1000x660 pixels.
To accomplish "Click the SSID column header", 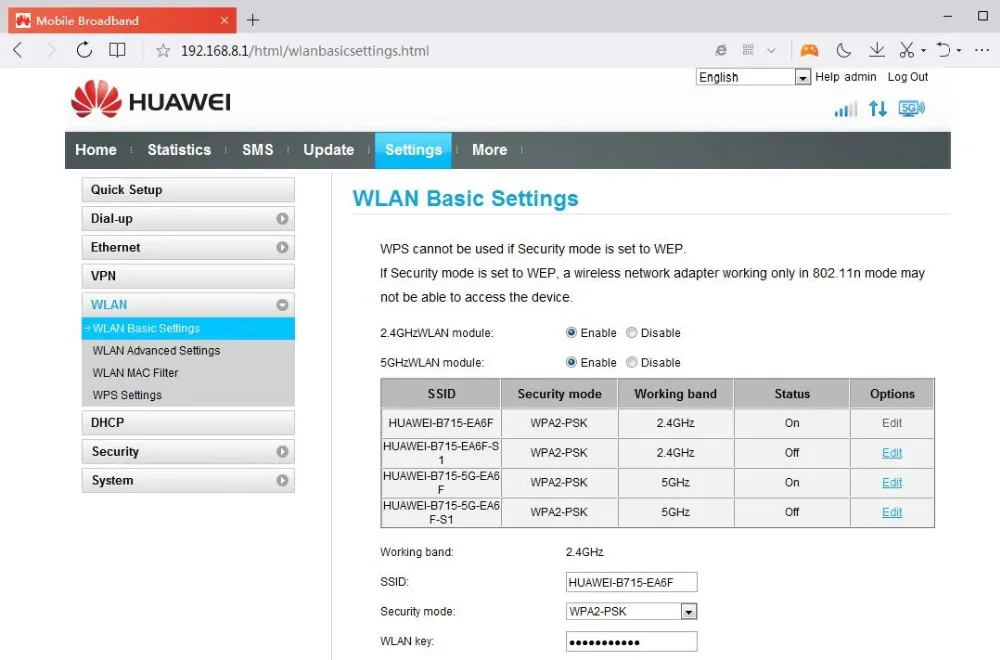I will [441, 394].
